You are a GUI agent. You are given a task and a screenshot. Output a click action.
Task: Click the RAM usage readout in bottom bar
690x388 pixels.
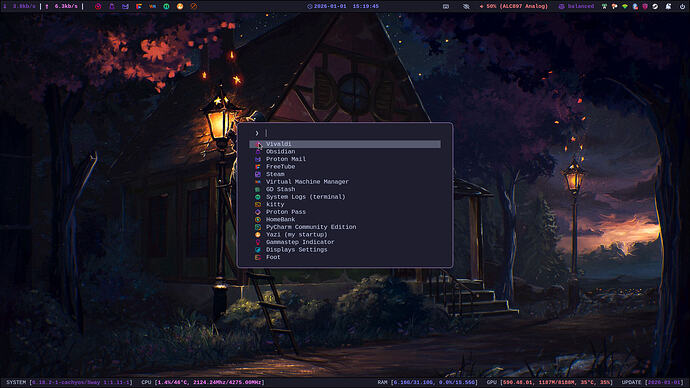coord(427,382)
